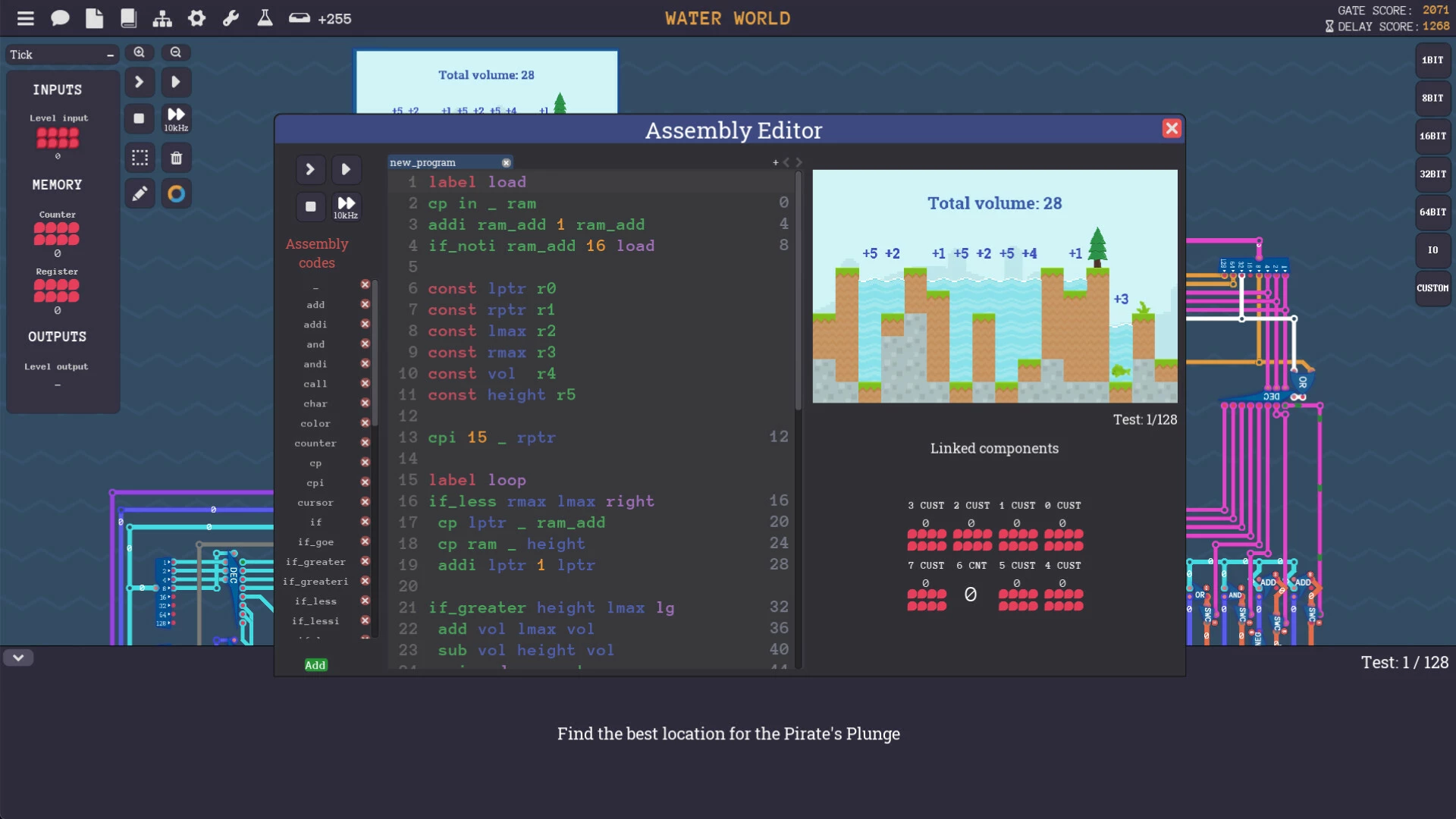Click the Add button in assembly codes panel
Screen dimensions: 1456x819
pos(315,664)
